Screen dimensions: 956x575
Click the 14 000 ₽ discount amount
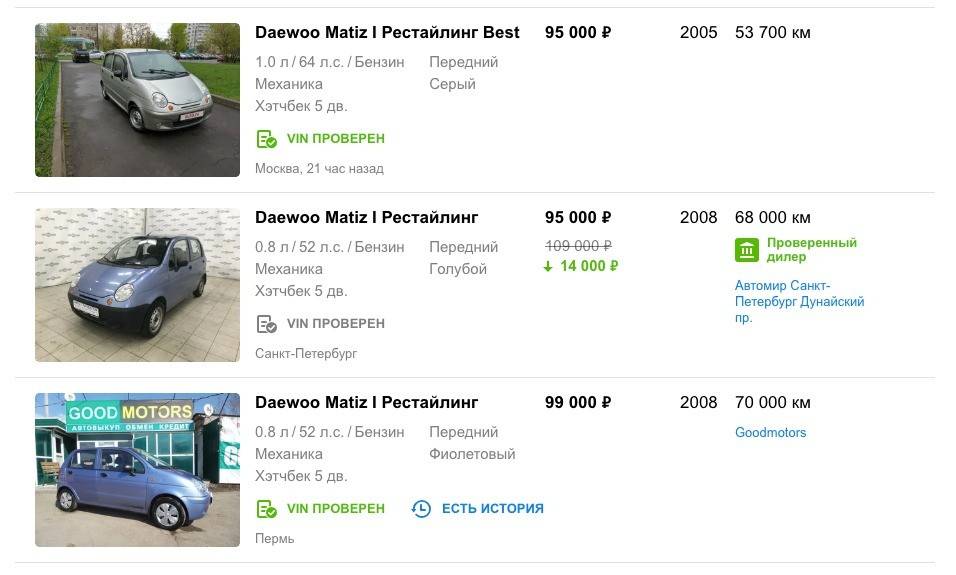point(588,266)
